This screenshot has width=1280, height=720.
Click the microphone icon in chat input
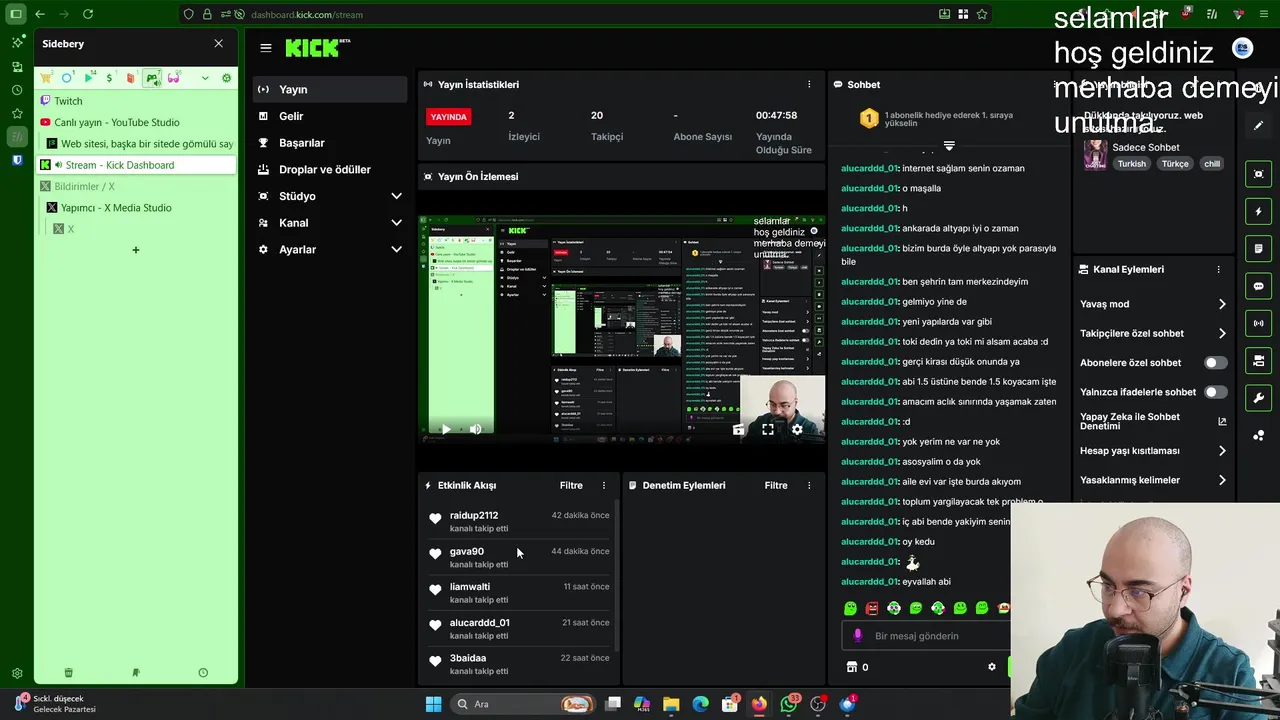coord(857,636)
